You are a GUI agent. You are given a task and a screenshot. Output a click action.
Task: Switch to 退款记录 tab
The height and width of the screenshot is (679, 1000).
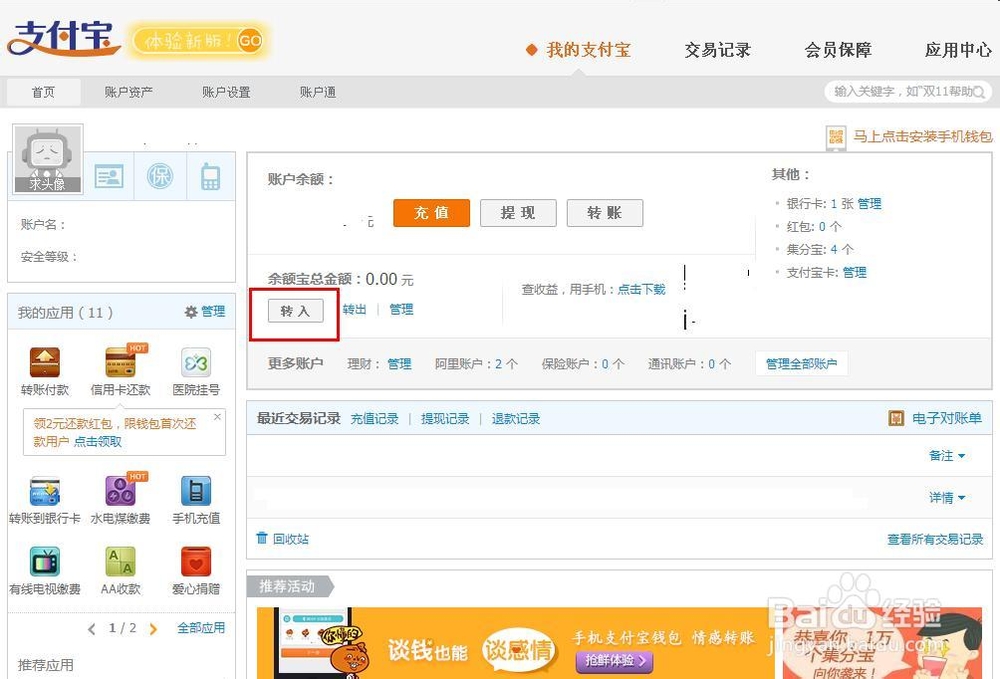pyautogui.click(x=516, y=419)
